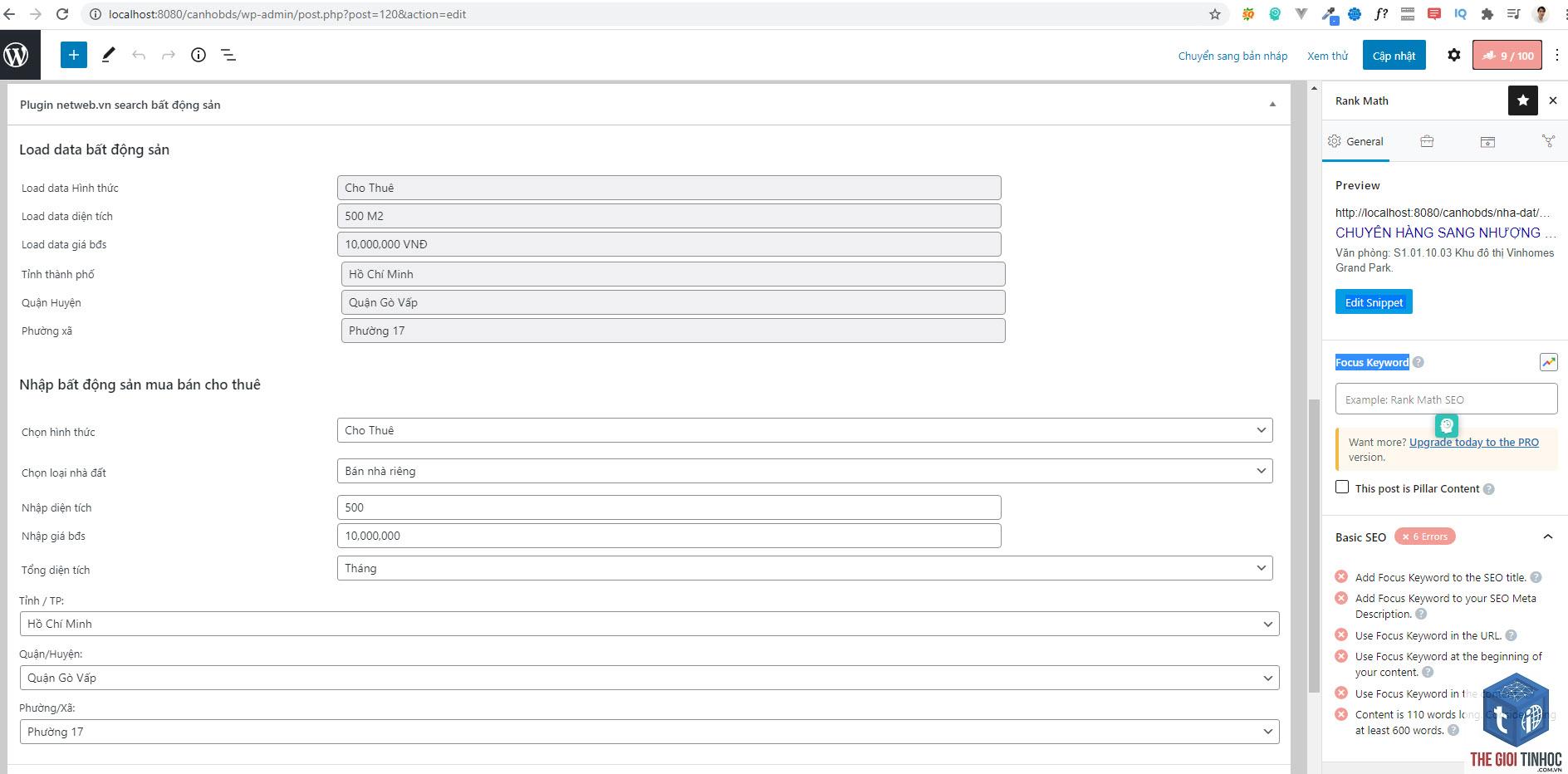This screenshot has height=774, width=1568.
Task: Open the block inserter plus button
Action: 74,55
